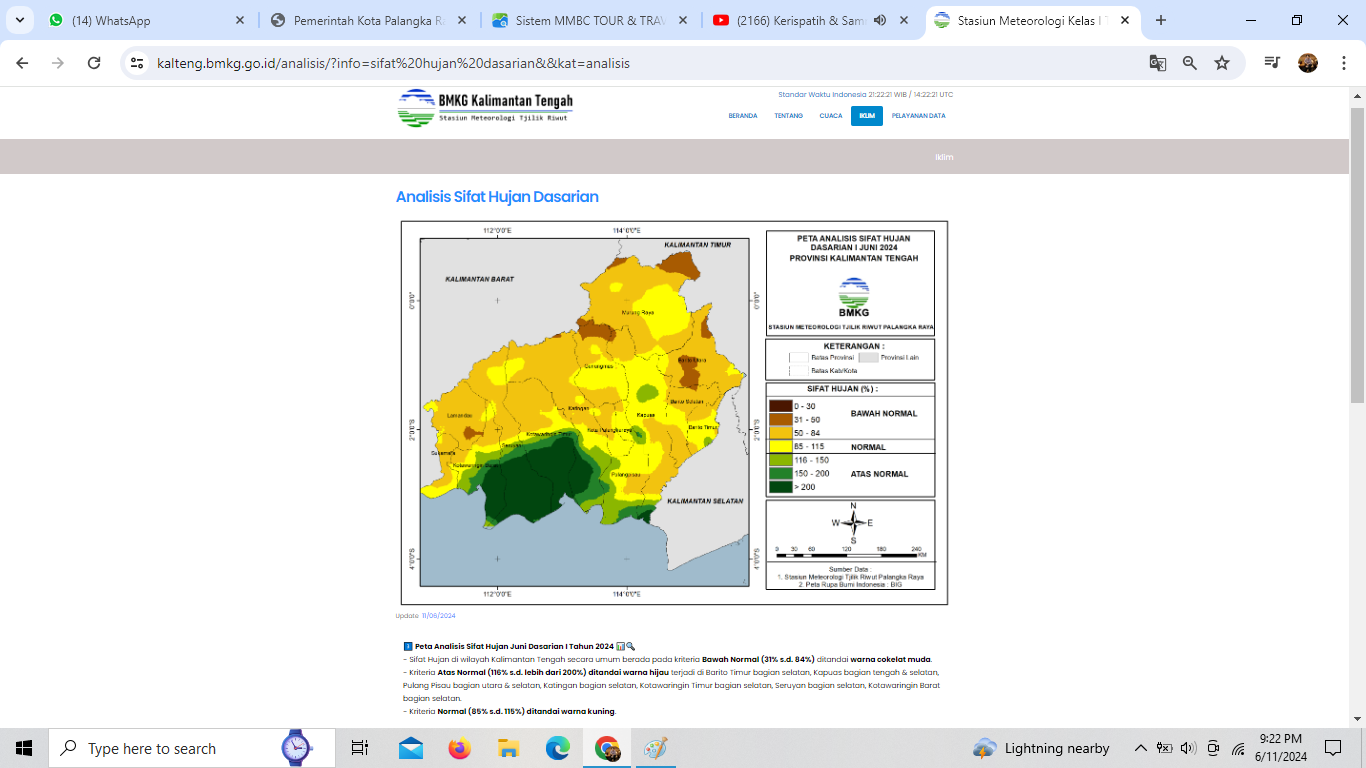This screenshot has width=1366, height=768.
Task: Click the rainfall analysis map image
Action: point(674,413)
